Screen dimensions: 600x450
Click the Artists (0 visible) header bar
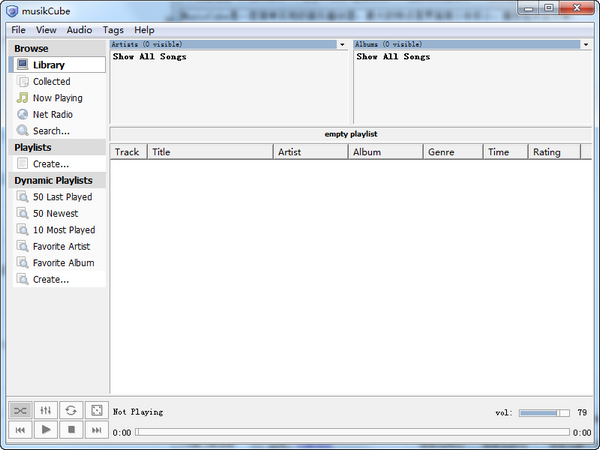(223, 44)
